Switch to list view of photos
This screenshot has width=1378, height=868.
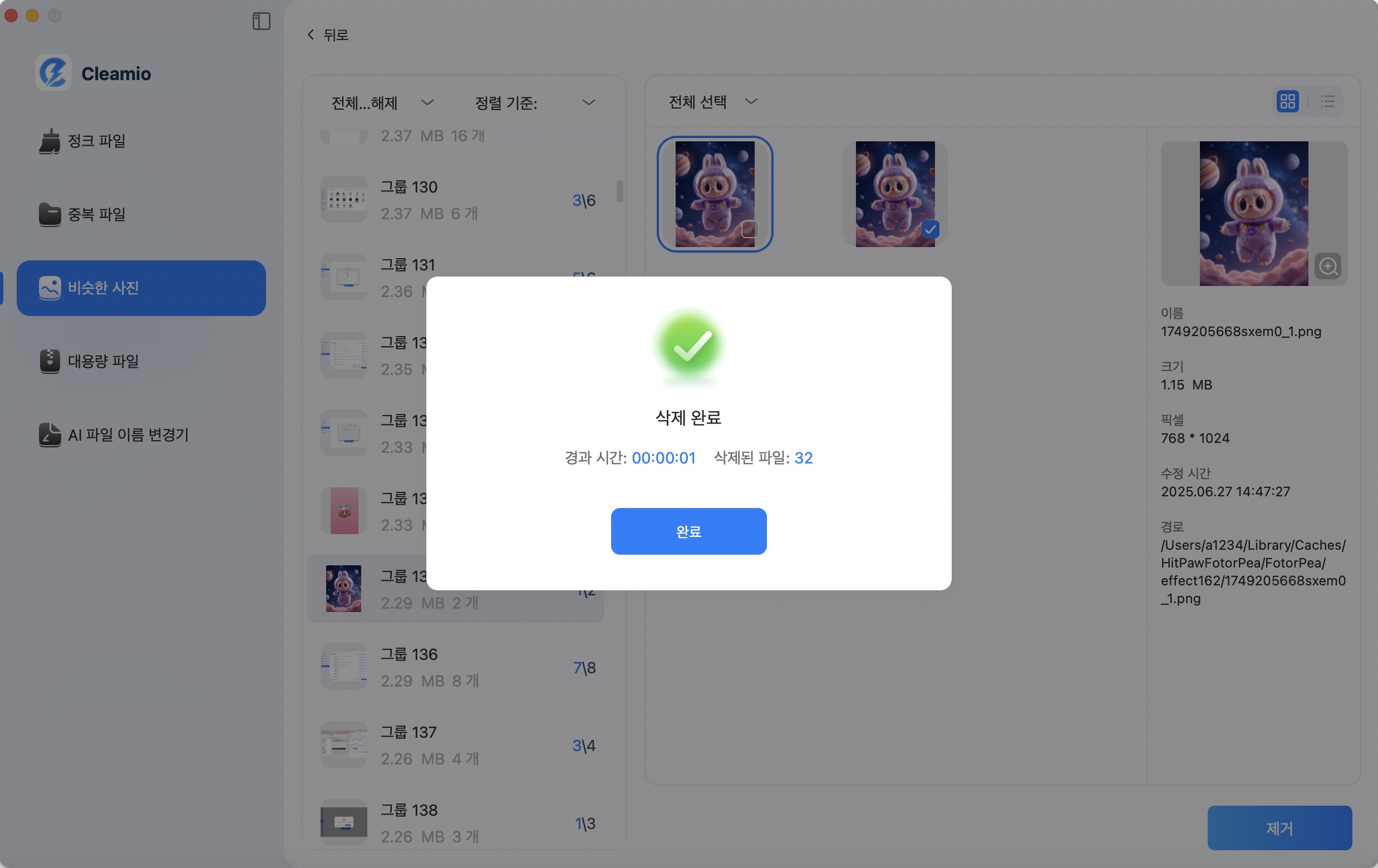(1328, 101)
